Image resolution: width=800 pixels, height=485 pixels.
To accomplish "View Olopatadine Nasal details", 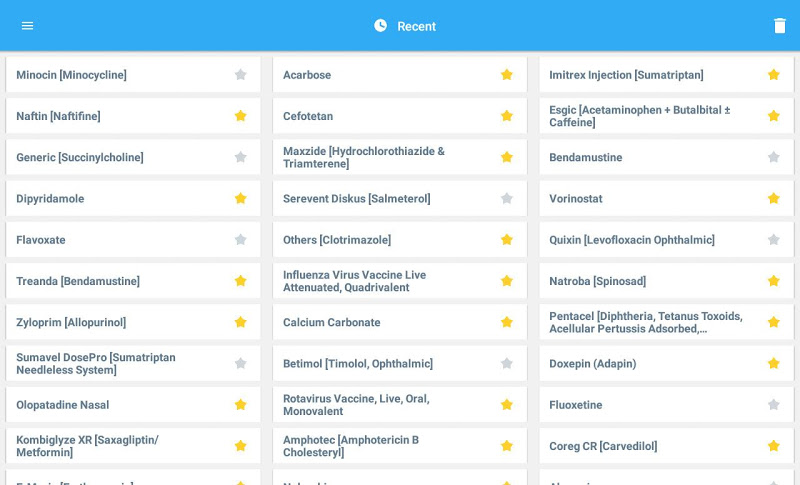I will click(x=133, y=405).
